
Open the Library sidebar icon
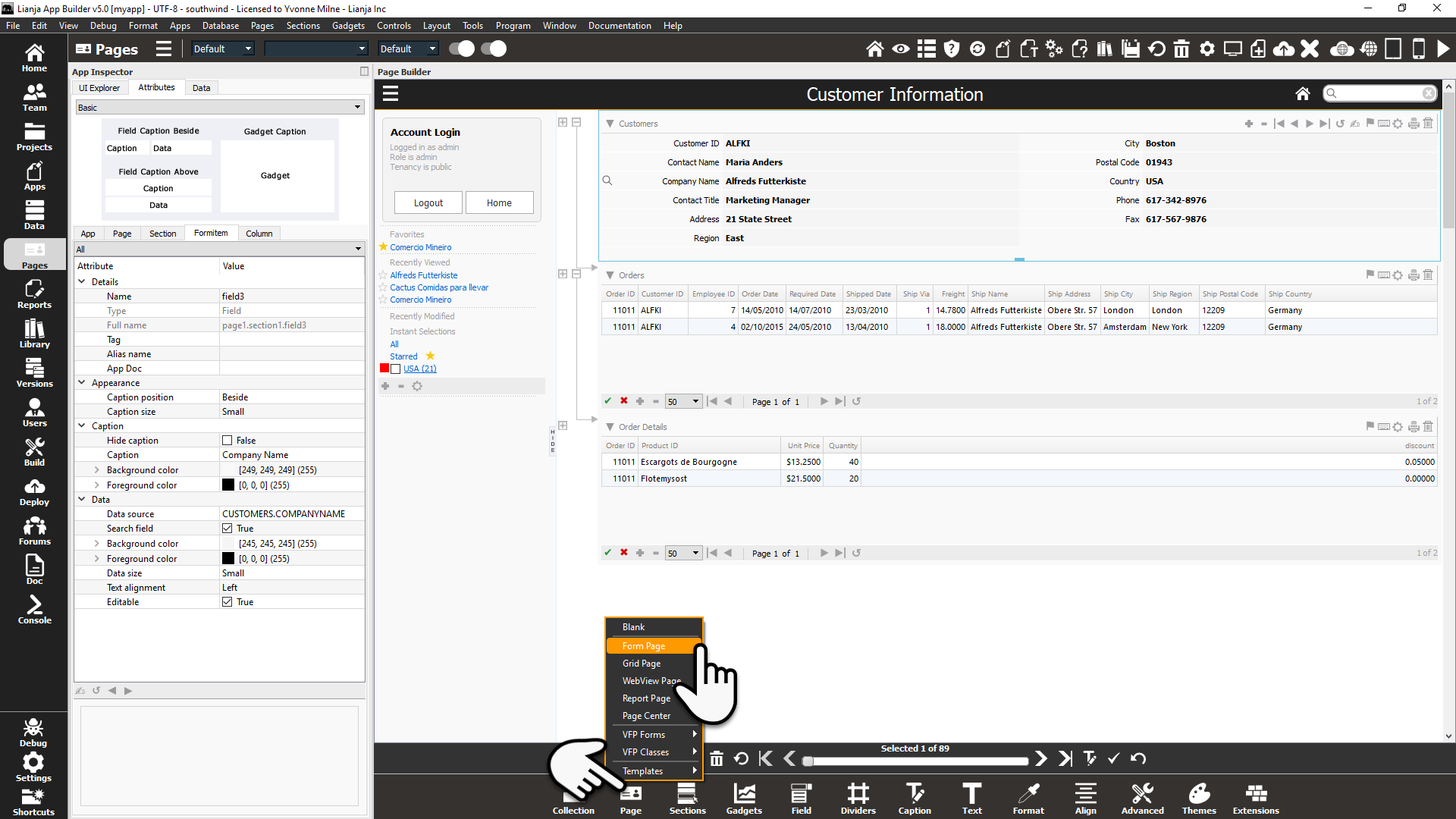(34, 334)
